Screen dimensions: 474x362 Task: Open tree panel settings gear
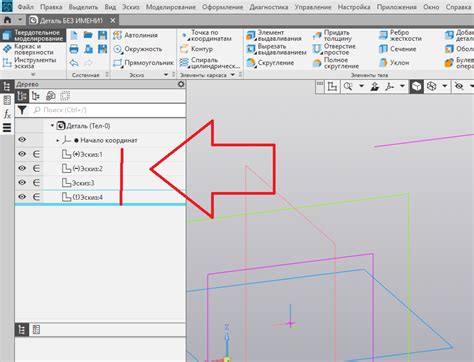click(181, 84)
